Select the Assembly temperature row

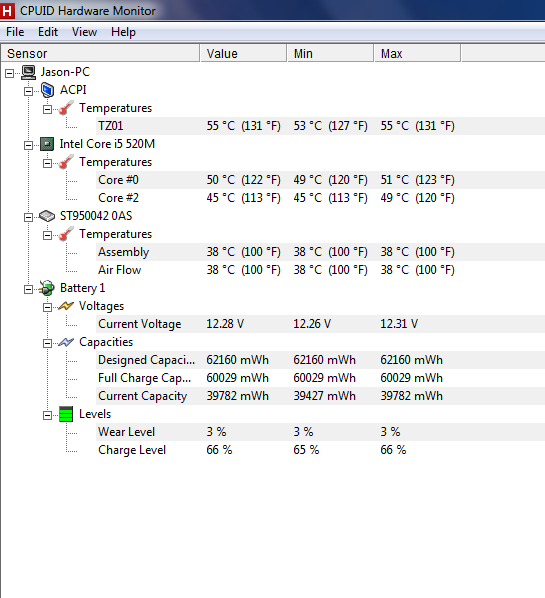tap(320, 252)
